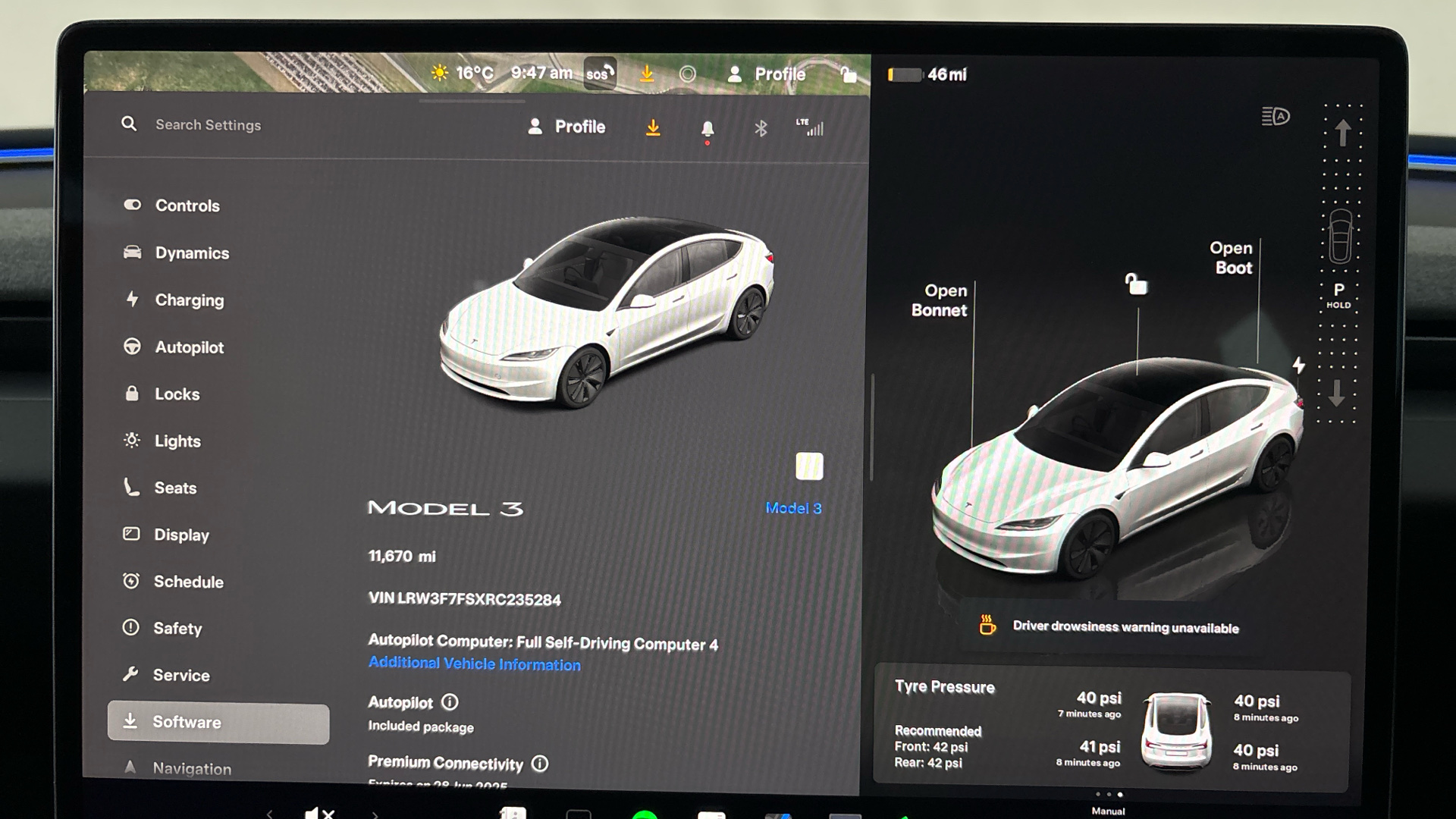Open the Dynamics settings menu
1456x819 pixels.
pyautogui.click(x=176, y=253)
